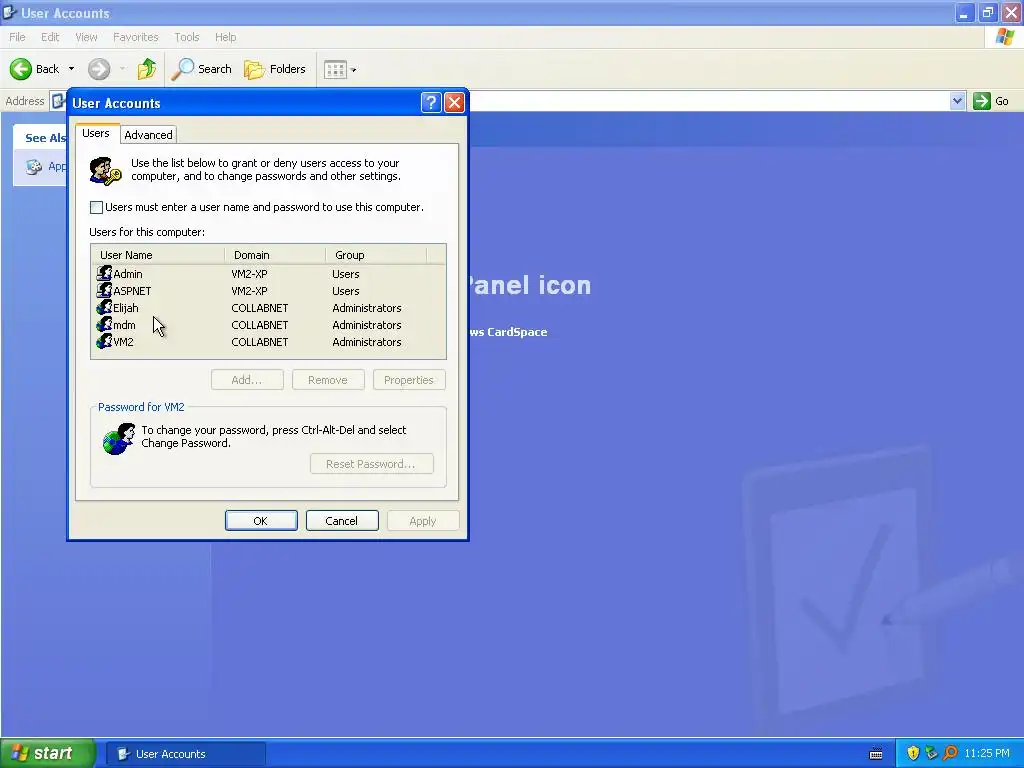Click COLLABNET domain in the VM2 row
The height and width of the screenshot is (768, 1024).
pos(260,342)
